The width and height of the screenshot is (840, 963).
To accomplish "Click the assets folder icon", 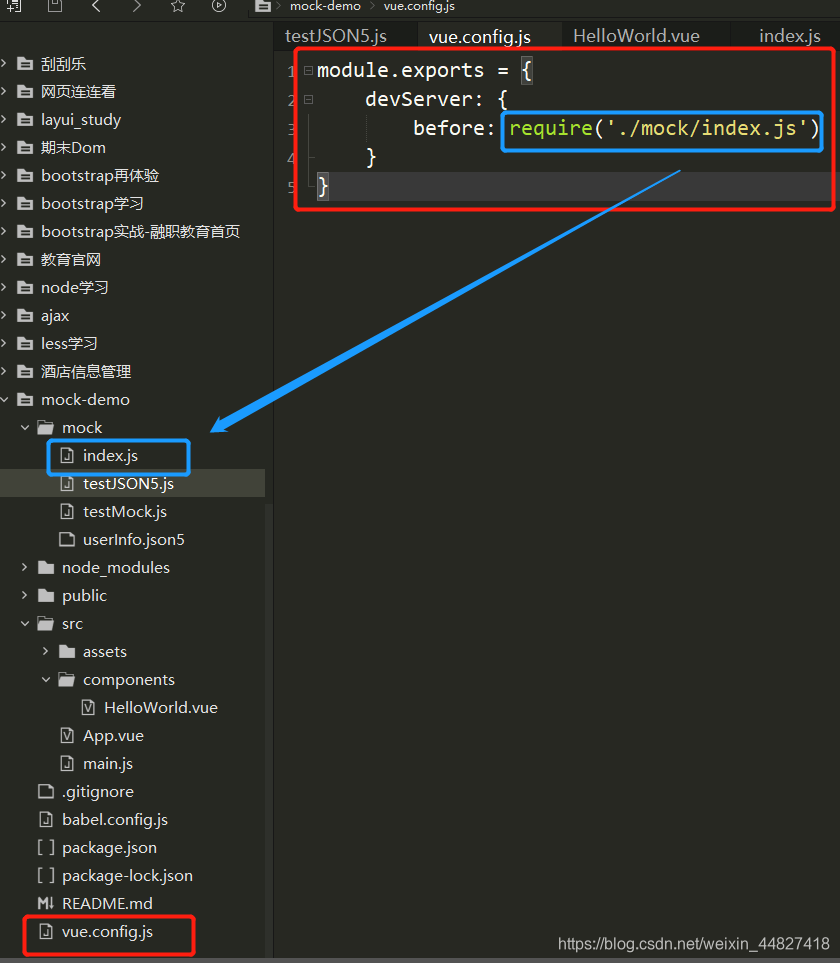I will [67, 651].
